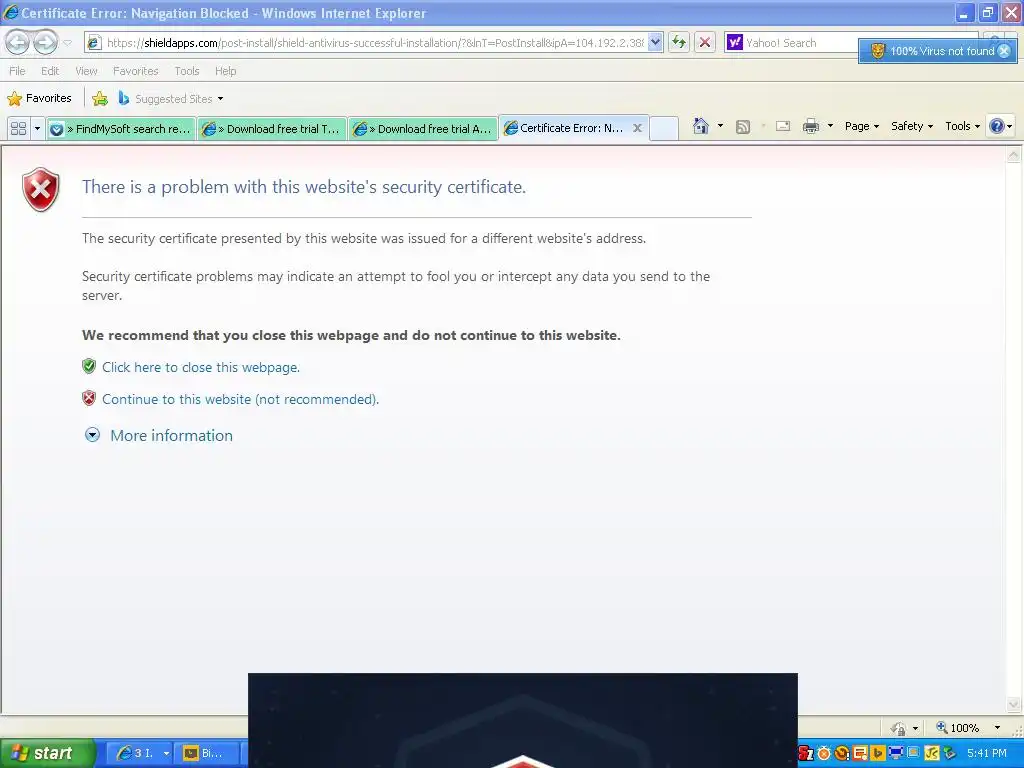Go back with the Back arrow button
This screenshot has height=768, width=1024.
coord(18,43)
